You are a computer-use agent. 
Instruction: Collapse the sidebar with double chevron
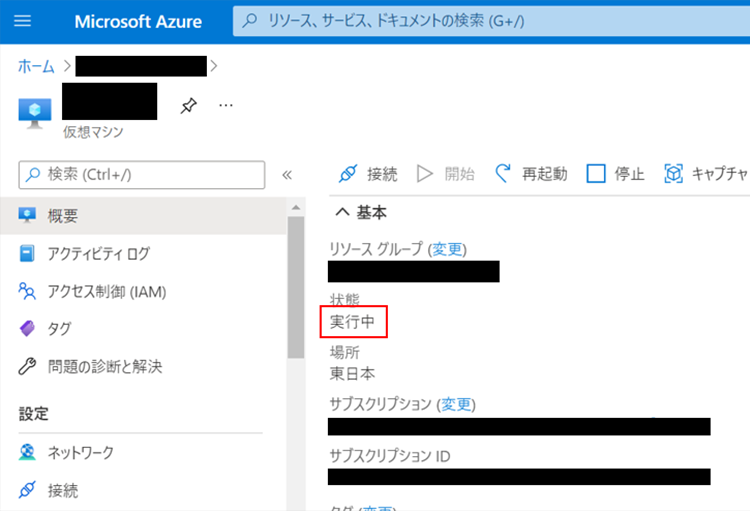[x=287, y=175]
